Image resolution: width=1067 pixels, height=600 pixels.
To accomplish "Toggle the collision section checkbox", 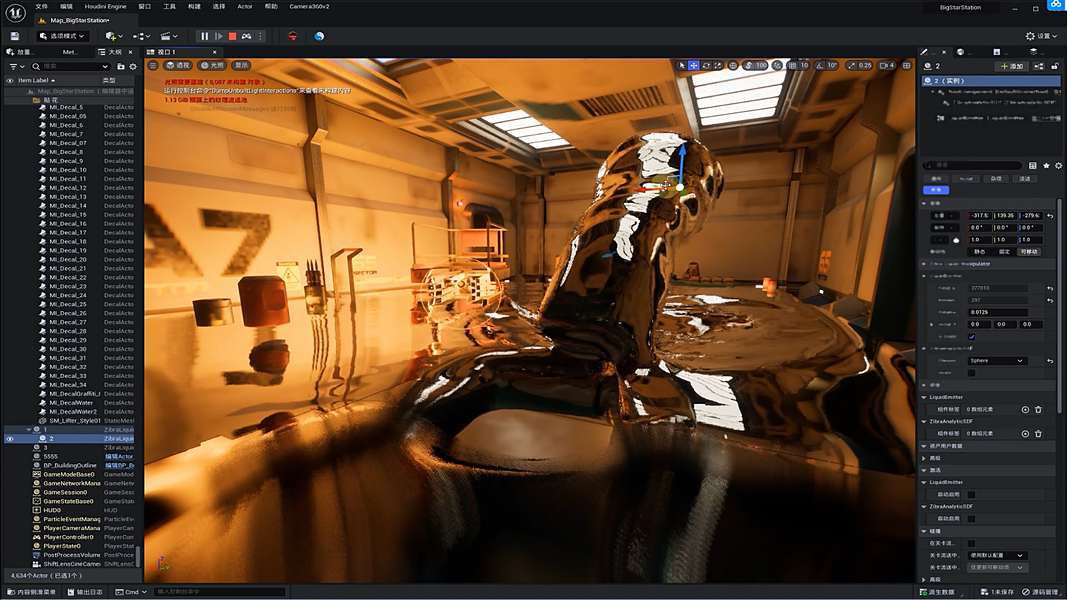I will point(971,543).
